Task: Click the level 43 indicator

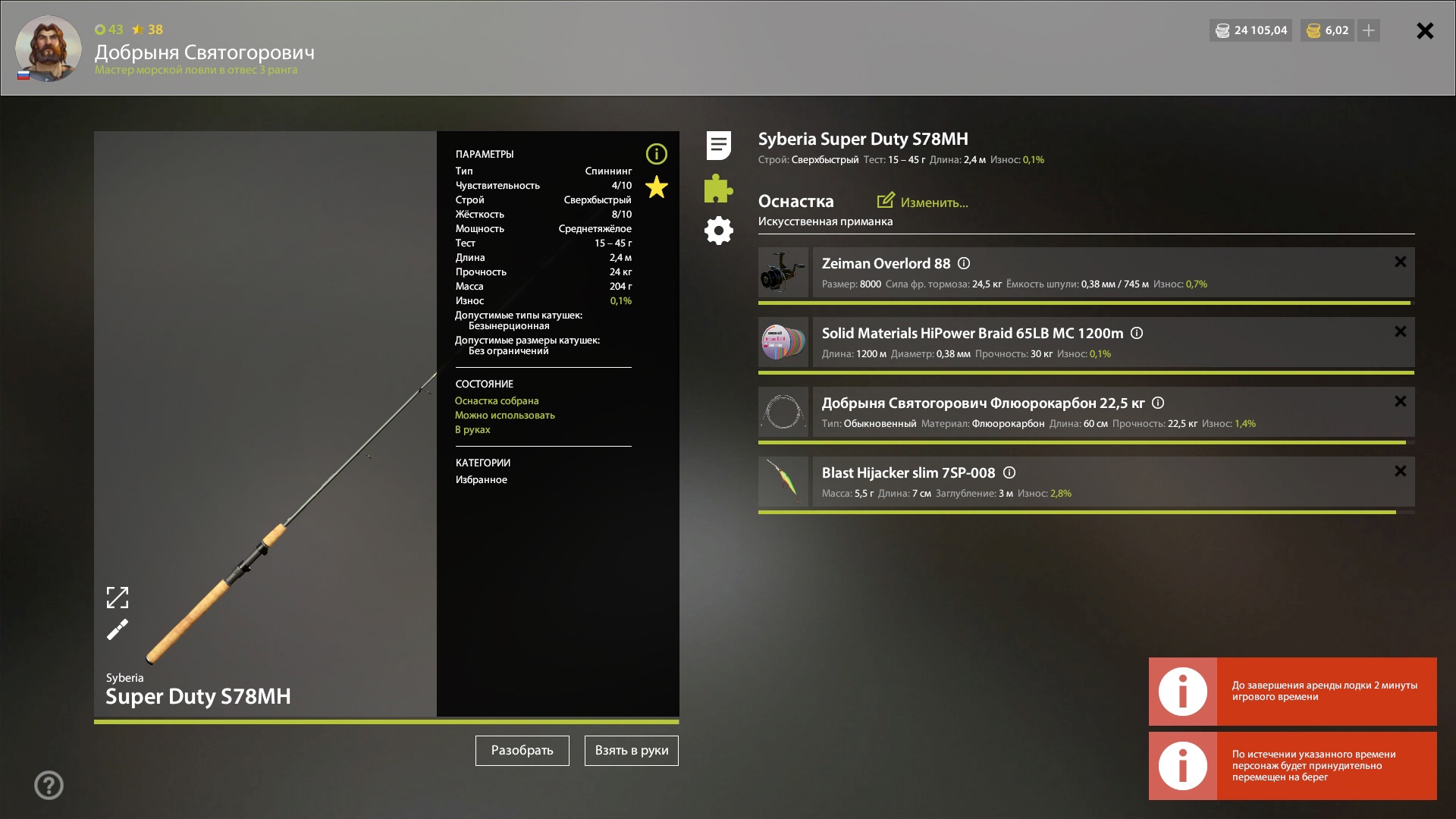Action: point(109,30)
